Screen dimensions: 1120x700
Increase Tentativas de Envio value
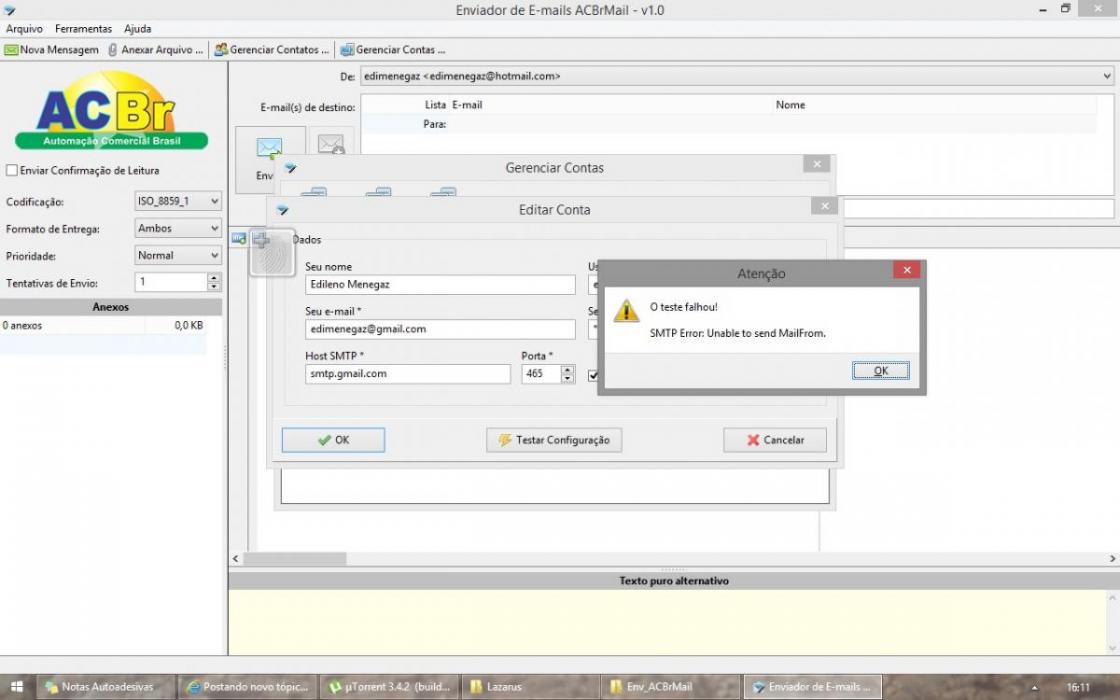point(214,278)
